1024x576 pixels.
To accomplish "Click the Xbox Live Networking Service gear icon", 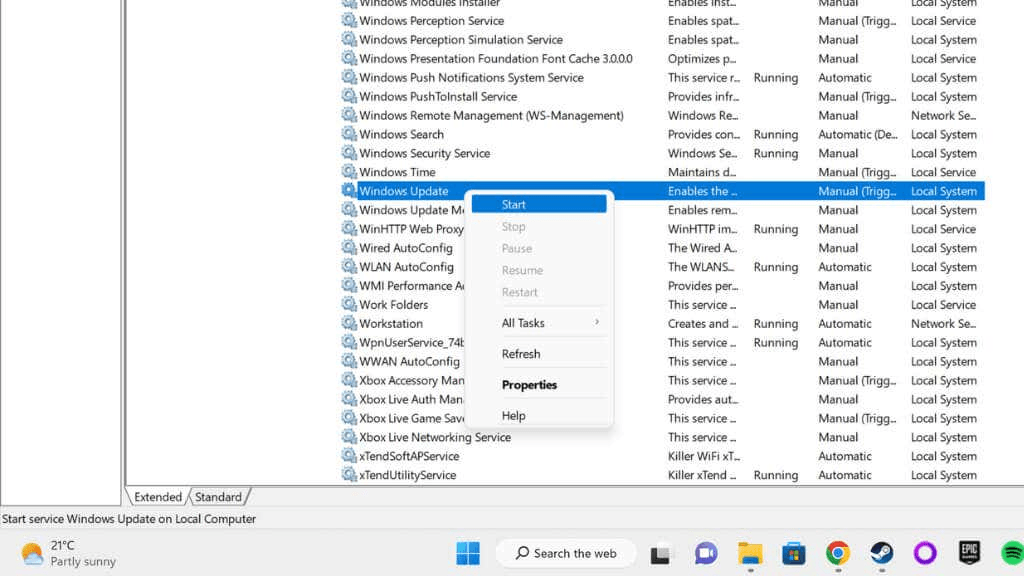I will (x=349, y=436).
